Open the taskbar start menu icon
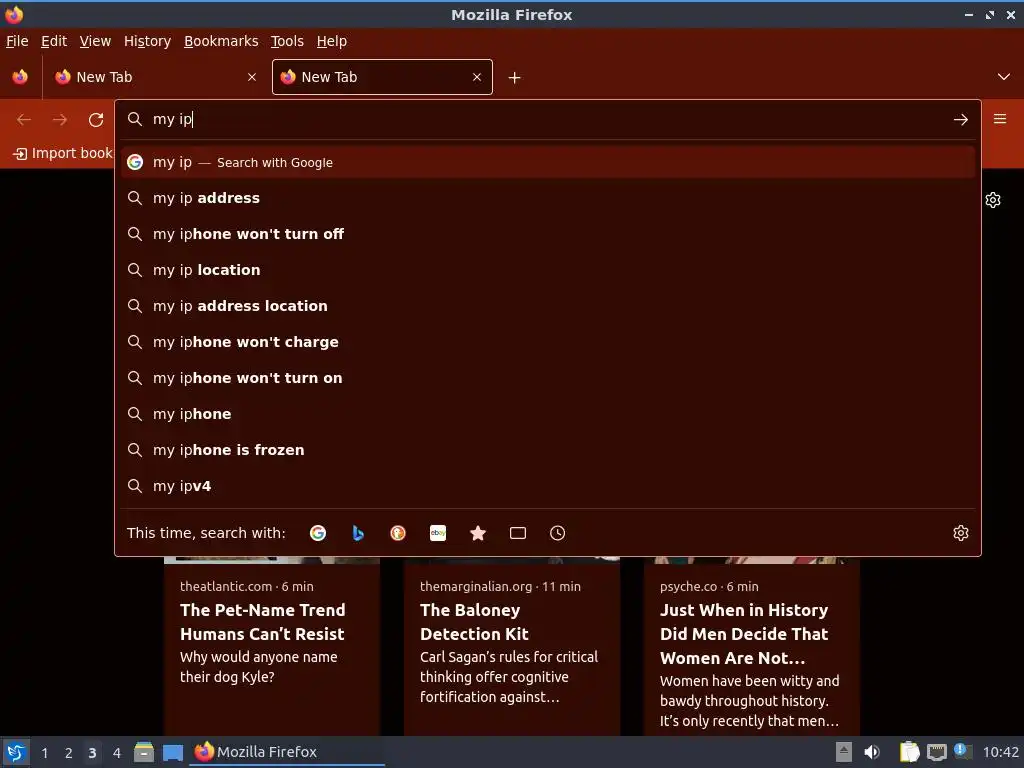Viewport: 1024px width, 768px height. coord(16,752)
